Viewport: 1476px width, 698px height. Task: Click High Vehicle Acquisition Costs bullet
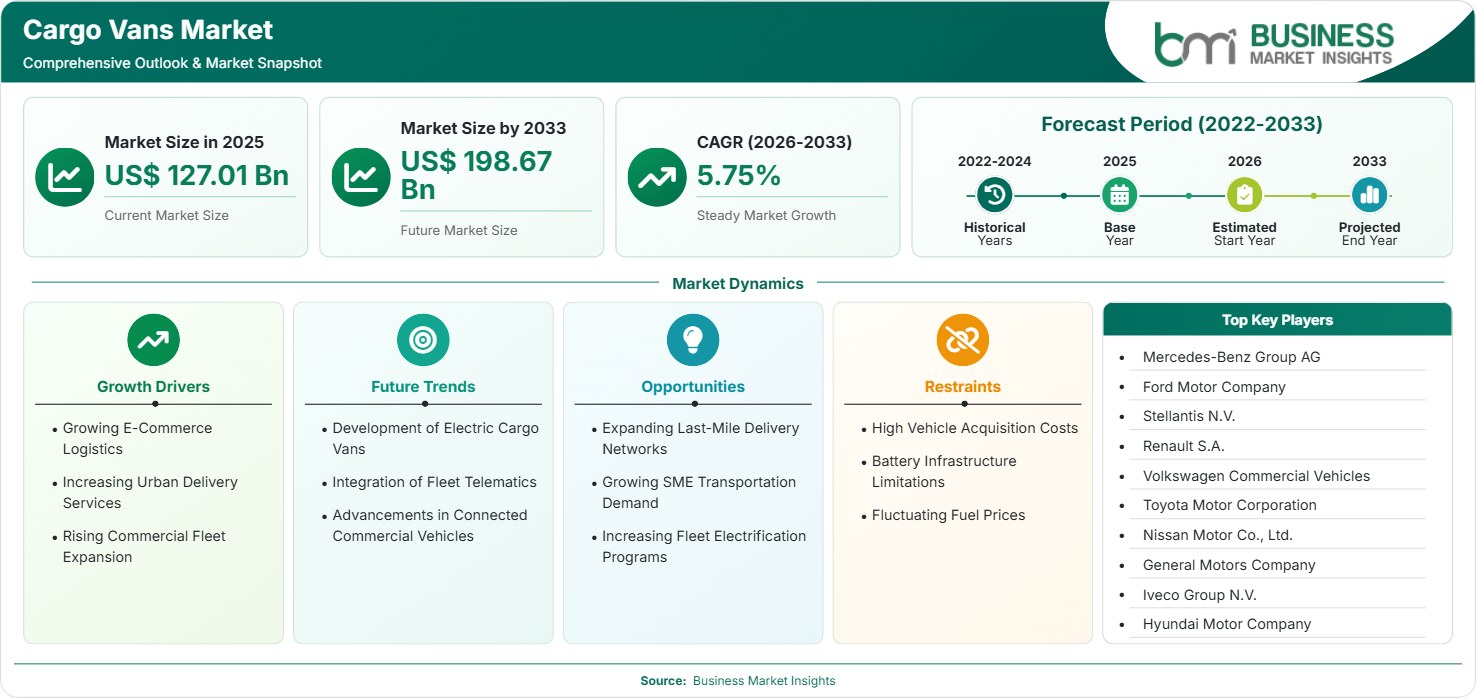(975, 428)
